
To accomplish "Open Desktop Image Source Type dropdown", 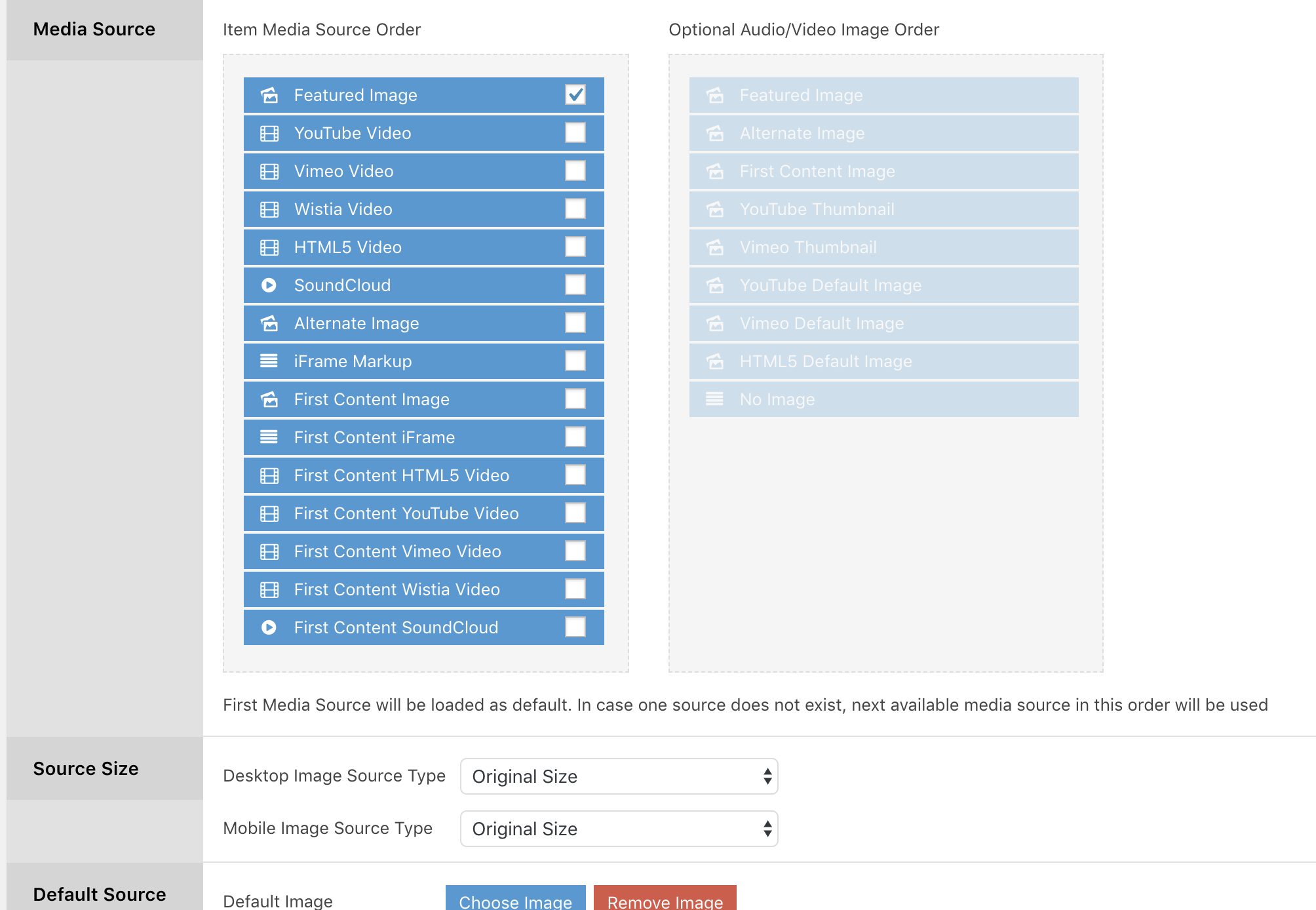I will coord(619,776).
